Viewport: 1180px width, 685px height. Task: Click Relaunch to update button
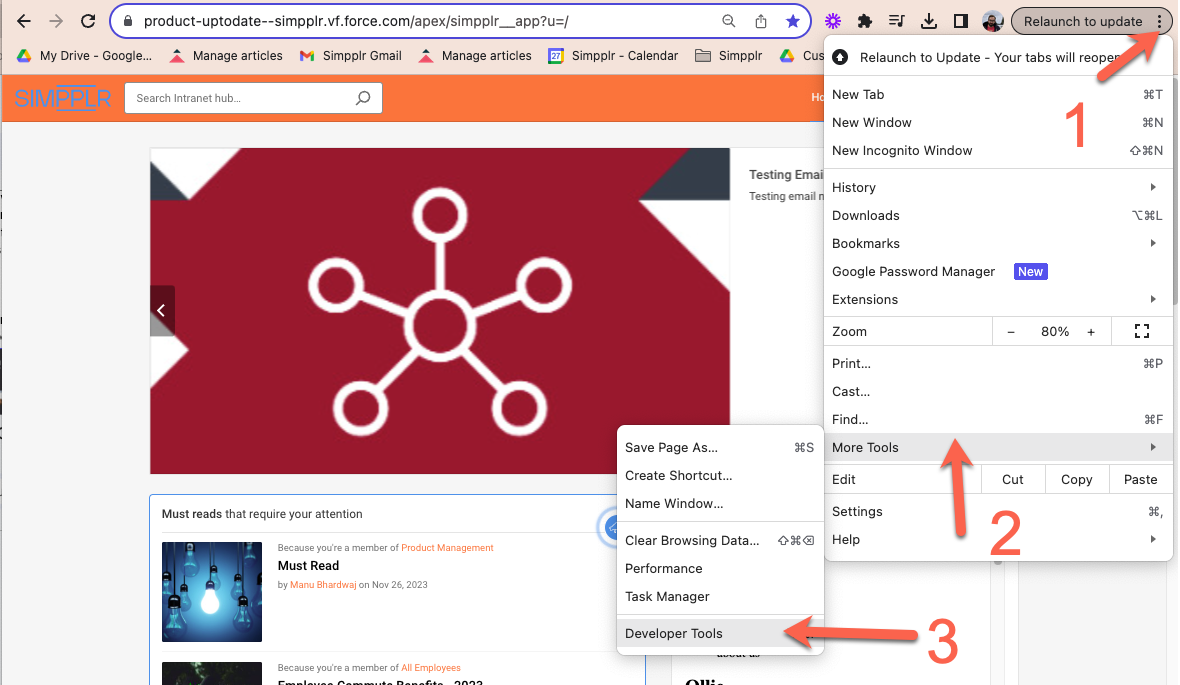1082,21
